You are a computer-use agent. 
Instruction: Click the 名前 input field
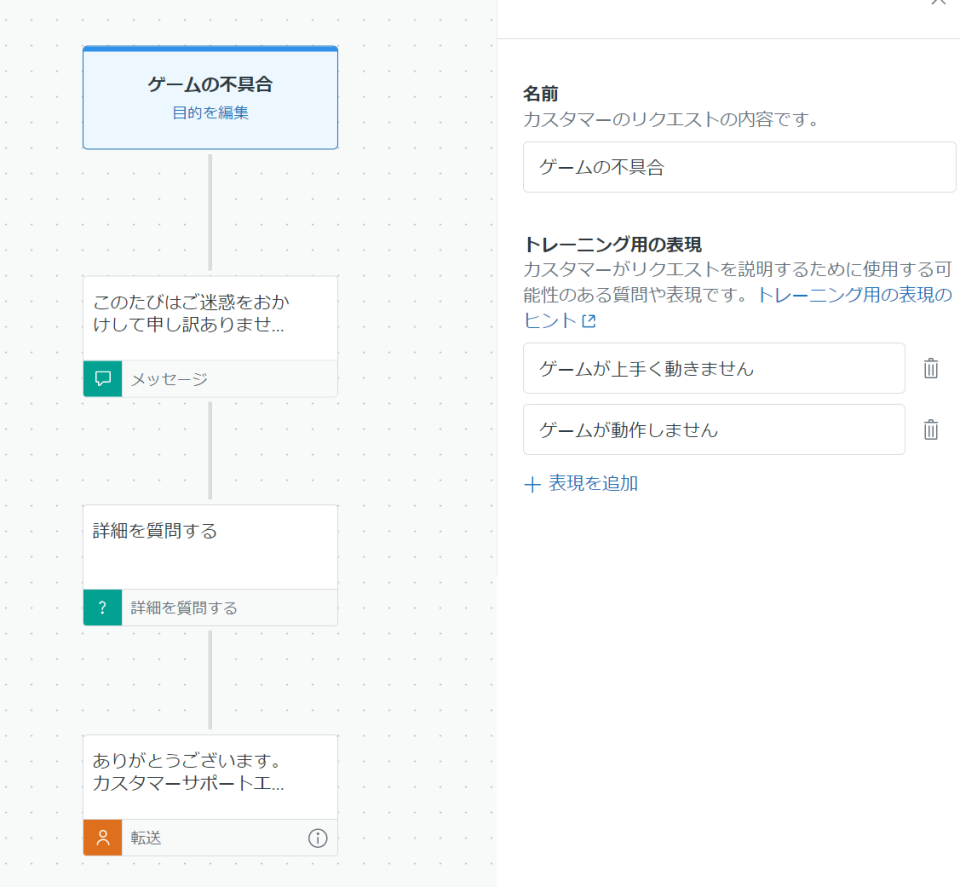tap(738, 166)
